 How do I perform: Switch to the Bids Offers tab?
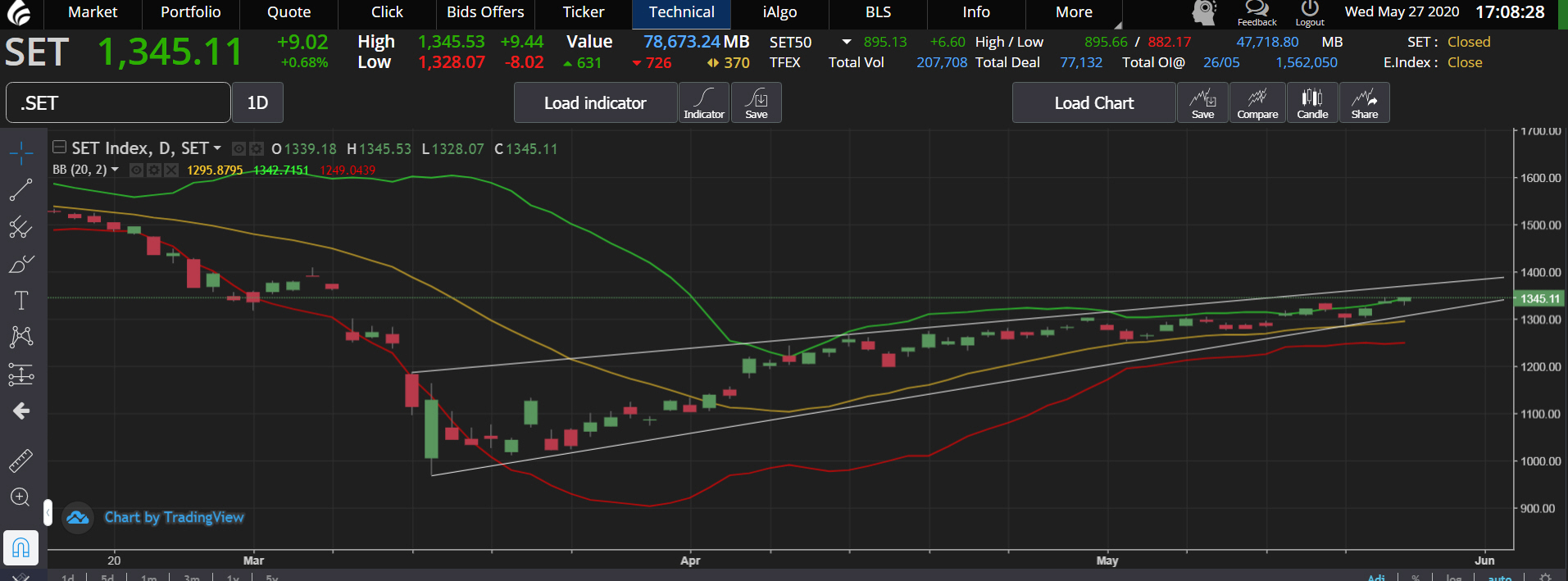click(485, 12)
